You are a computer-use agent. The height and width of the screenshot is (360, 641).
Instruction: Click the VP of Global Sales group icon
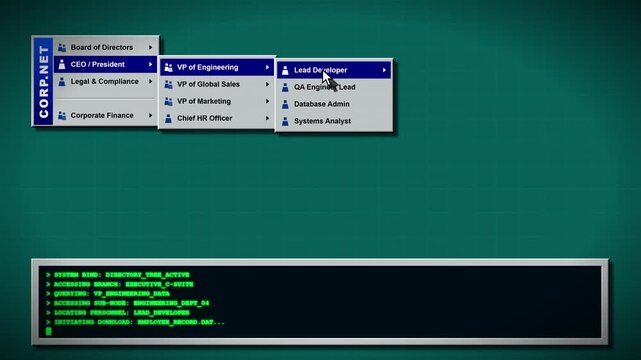click(168, 85)
